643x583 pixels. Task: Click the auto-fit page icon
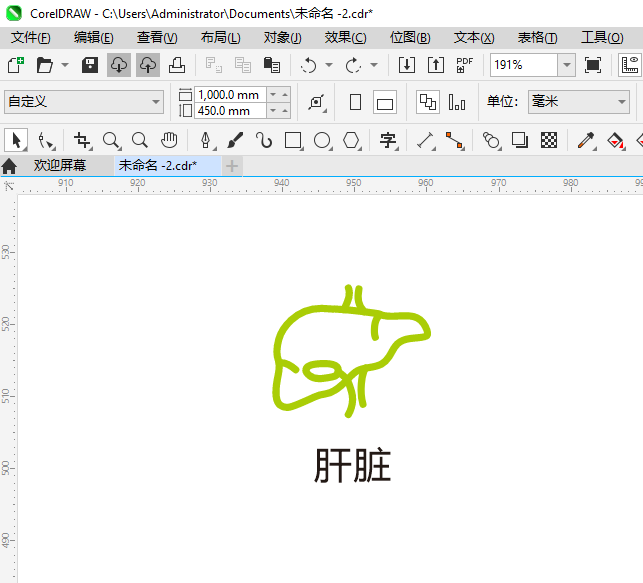[317, 102]
